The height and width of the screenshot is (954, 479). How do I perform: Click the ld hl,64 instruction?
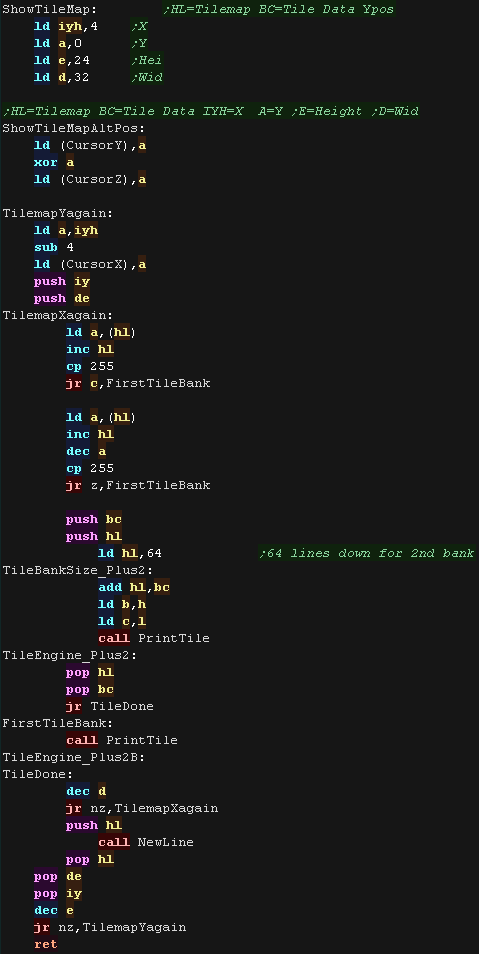coord(130,553)
